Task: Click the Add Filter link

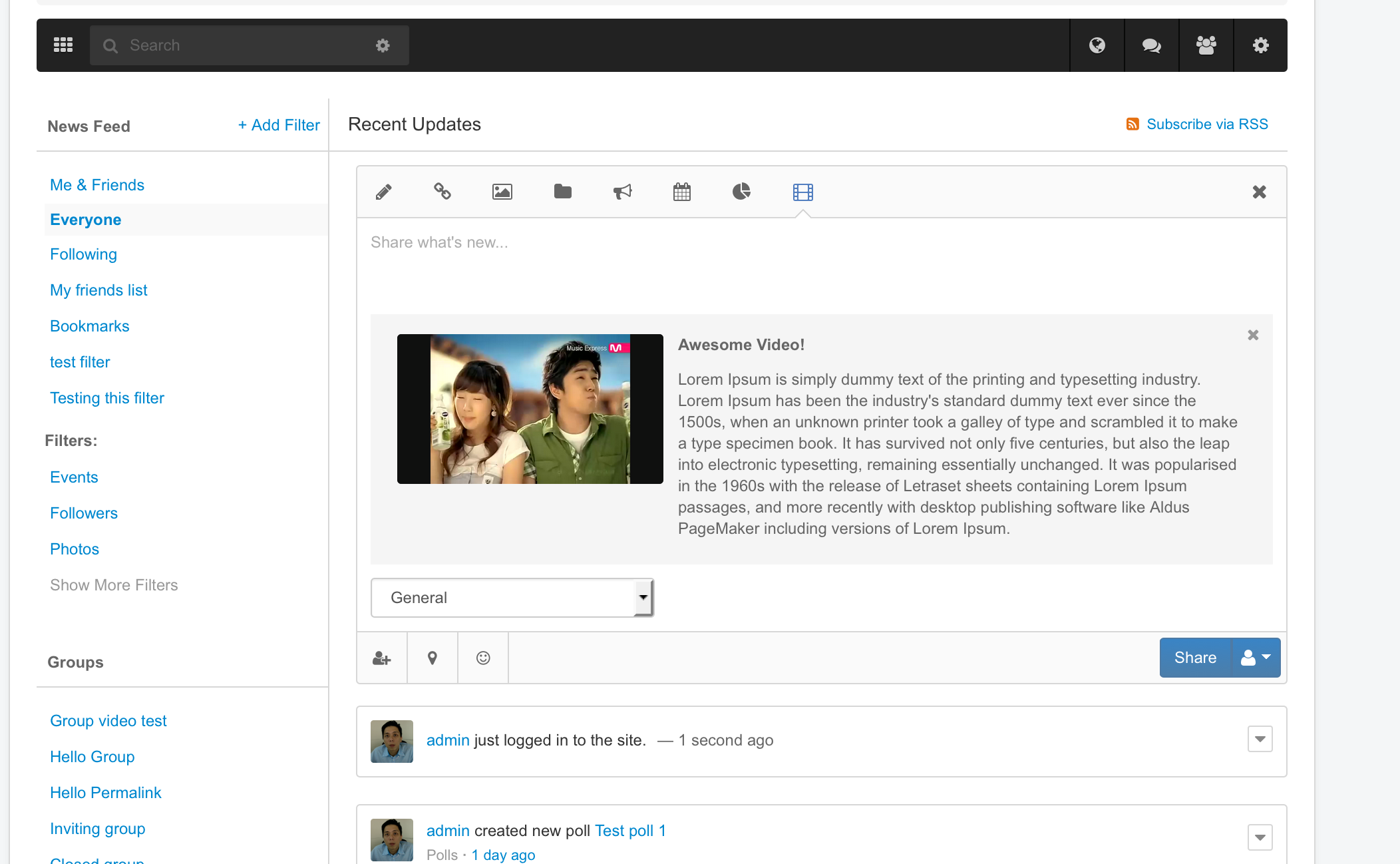Action: point(279,125)
